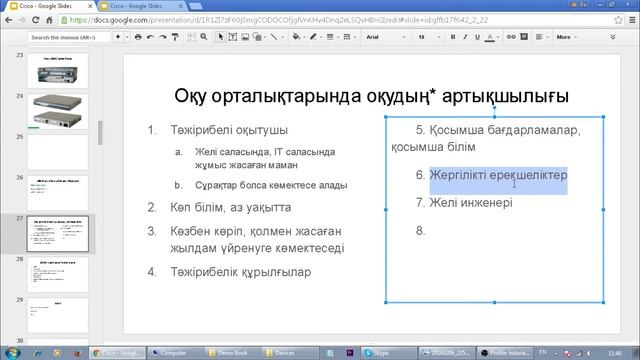Open the Skype taskbar button
Screen dimensions: 640x360
pyautogui.click(x=388, y=353)
